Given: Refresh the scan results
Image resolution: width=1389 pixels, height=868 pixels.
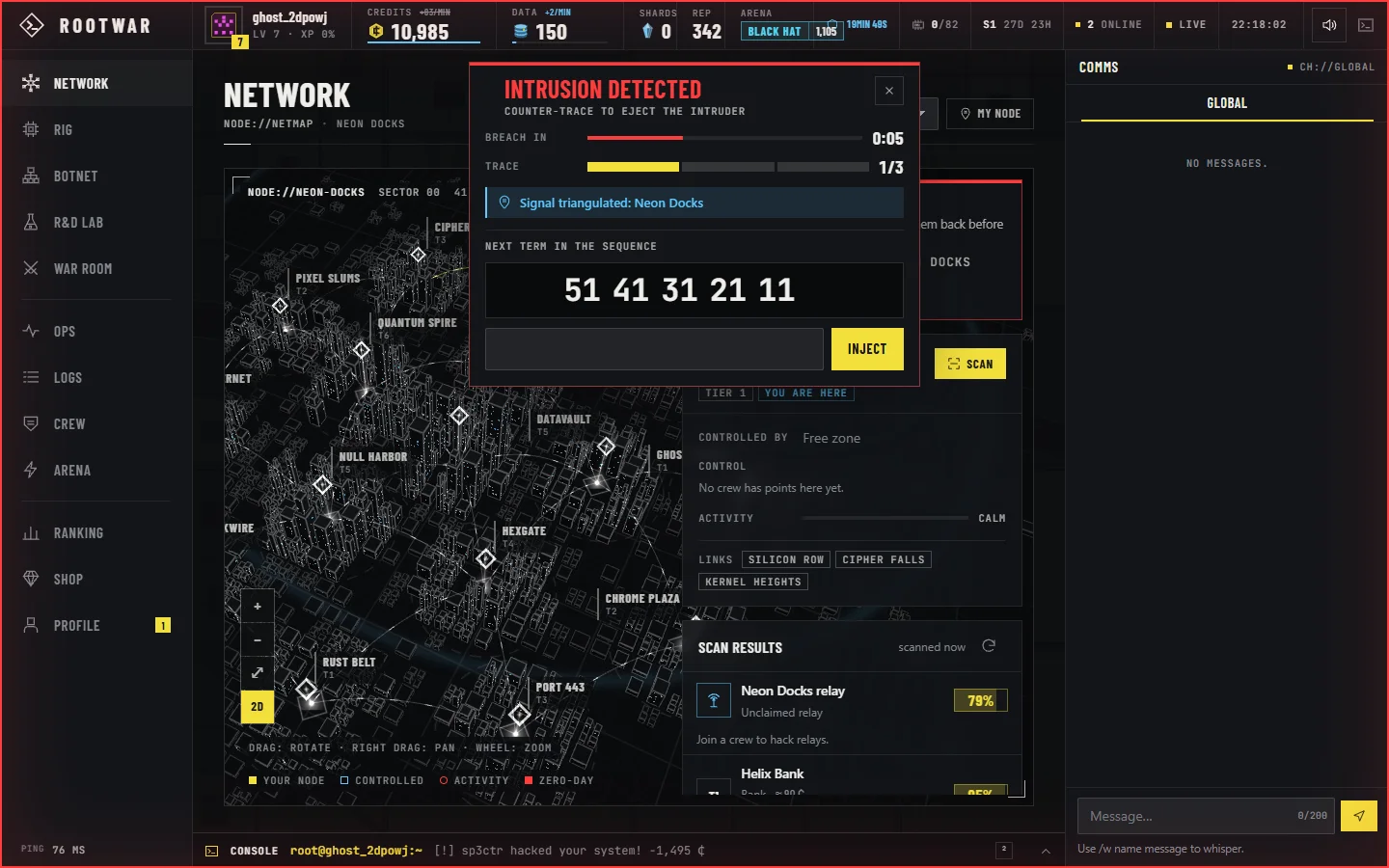Looking at the screenshot, I should coord(989,646).
